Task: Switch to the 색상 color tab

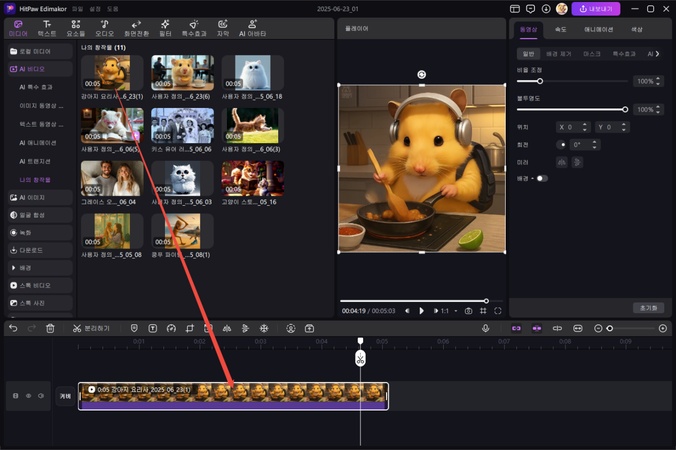Action: [637, 29]
